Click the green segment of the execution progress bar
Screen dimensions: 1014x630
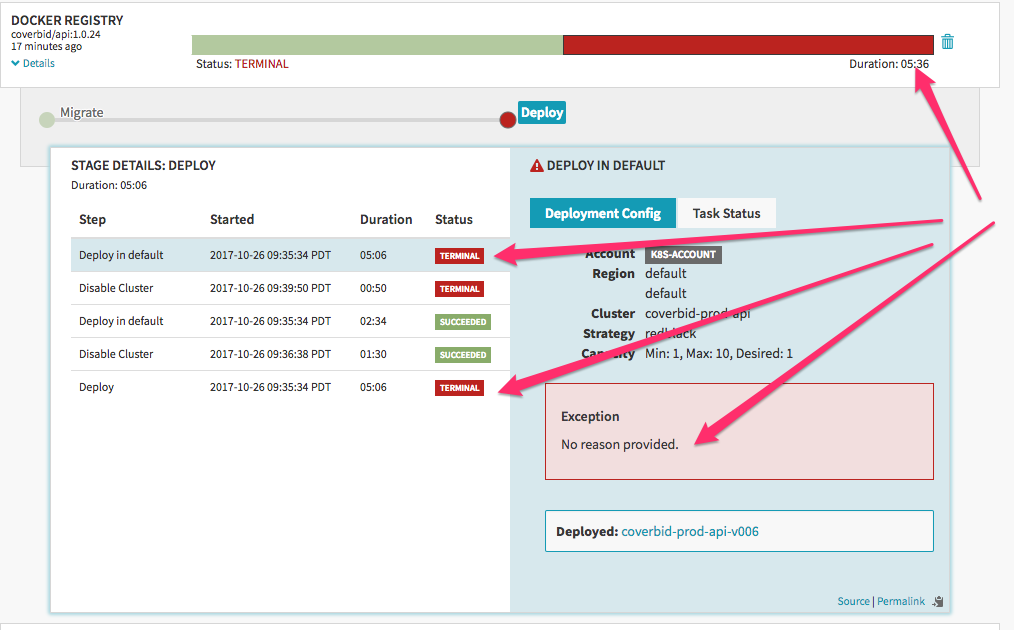[x=375, y=44]
